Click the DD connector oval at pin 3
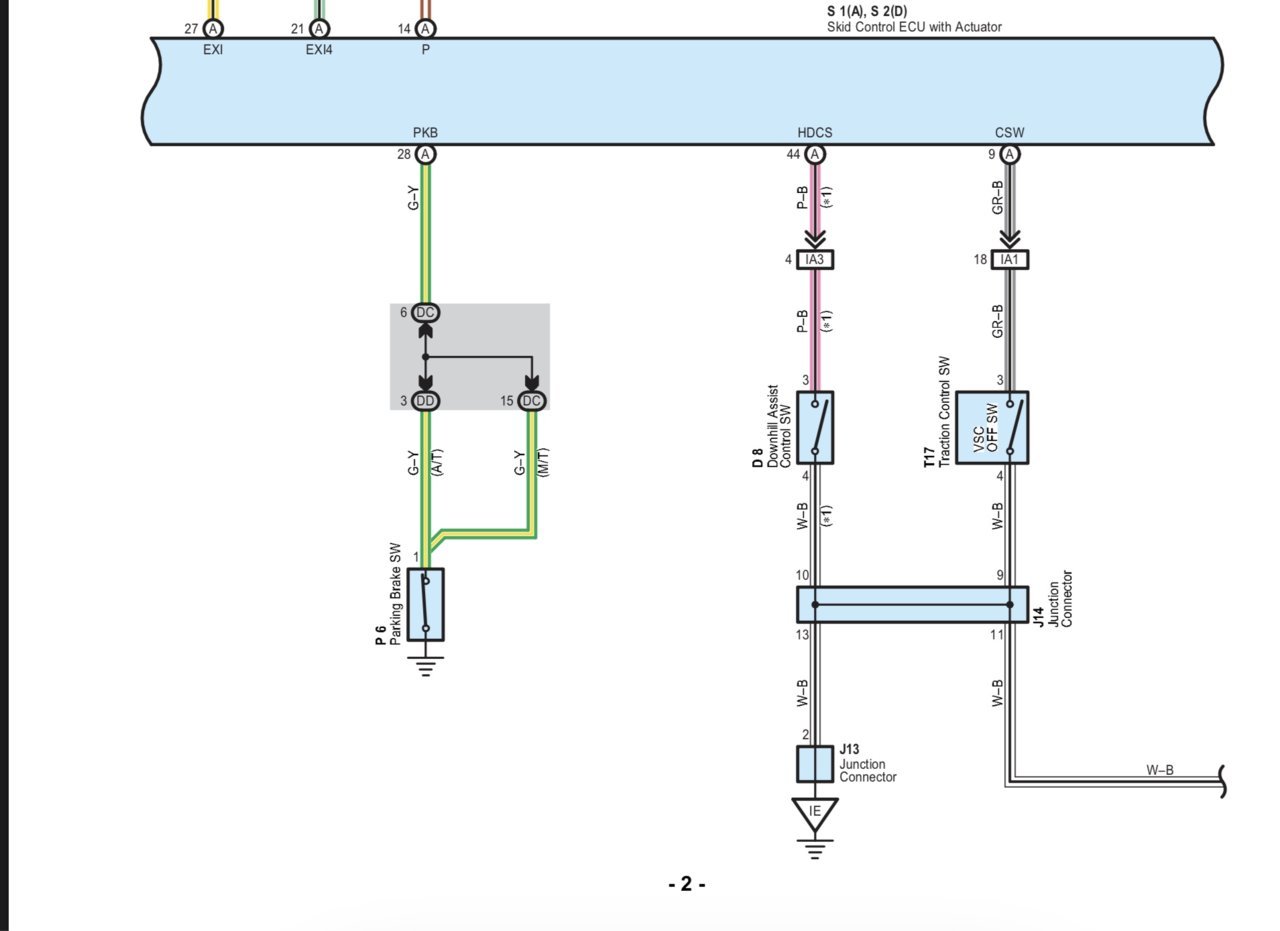1280x931 pixels. 426,401
